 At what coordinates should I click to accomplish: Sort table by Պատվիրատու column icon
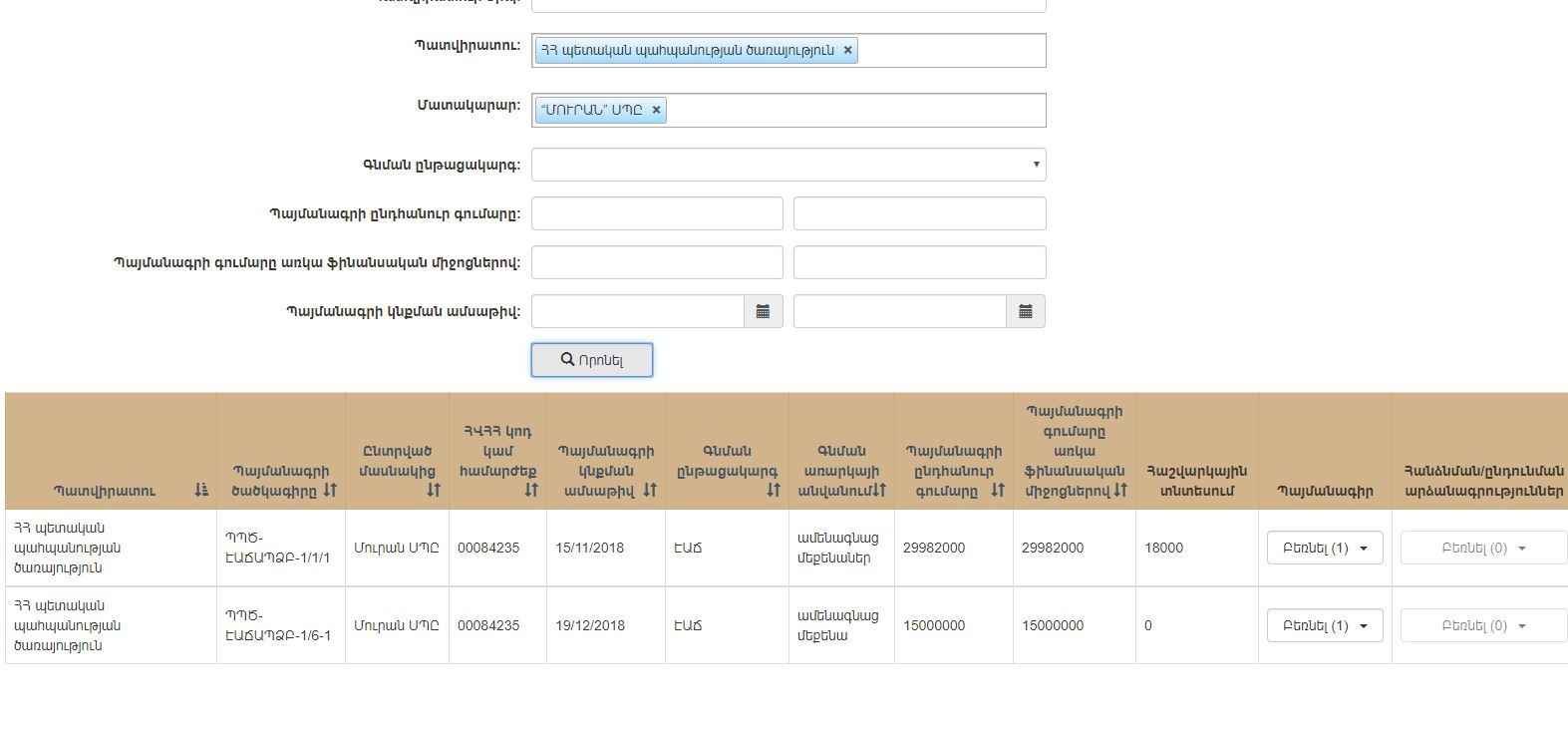(201, 490)
